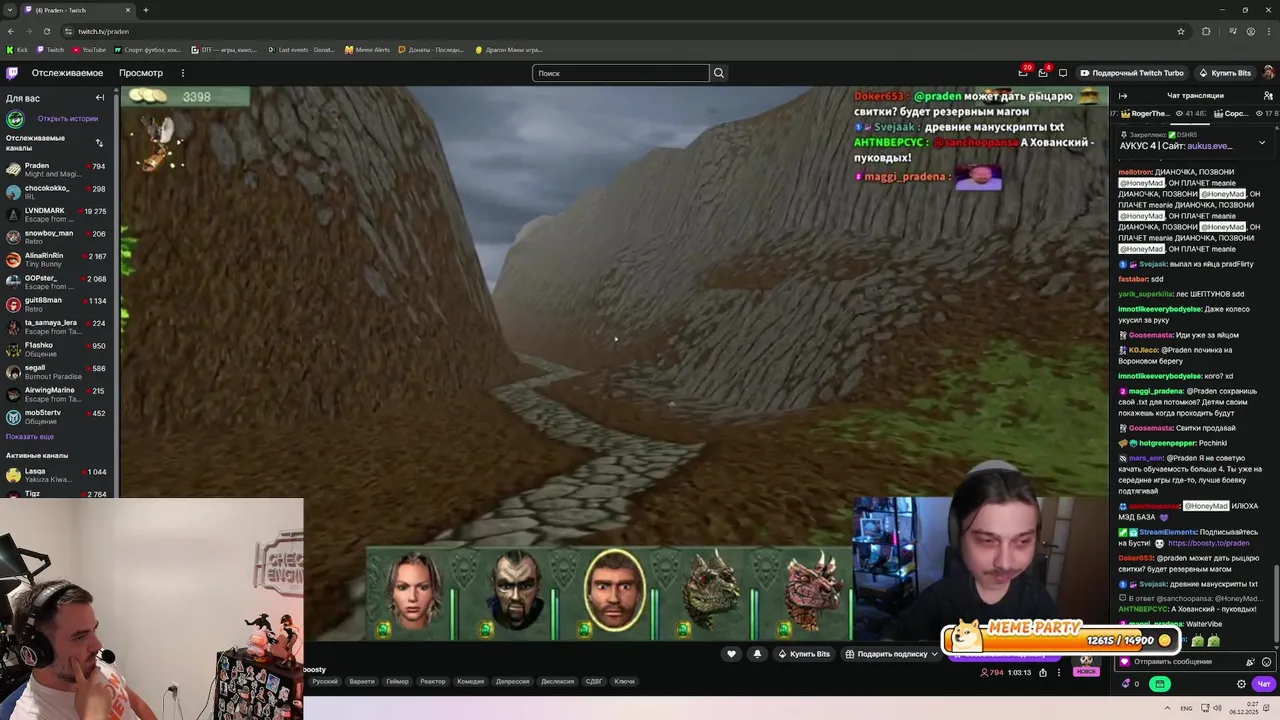
Task: Click Варьете stream tag
Action: point(362,682)
